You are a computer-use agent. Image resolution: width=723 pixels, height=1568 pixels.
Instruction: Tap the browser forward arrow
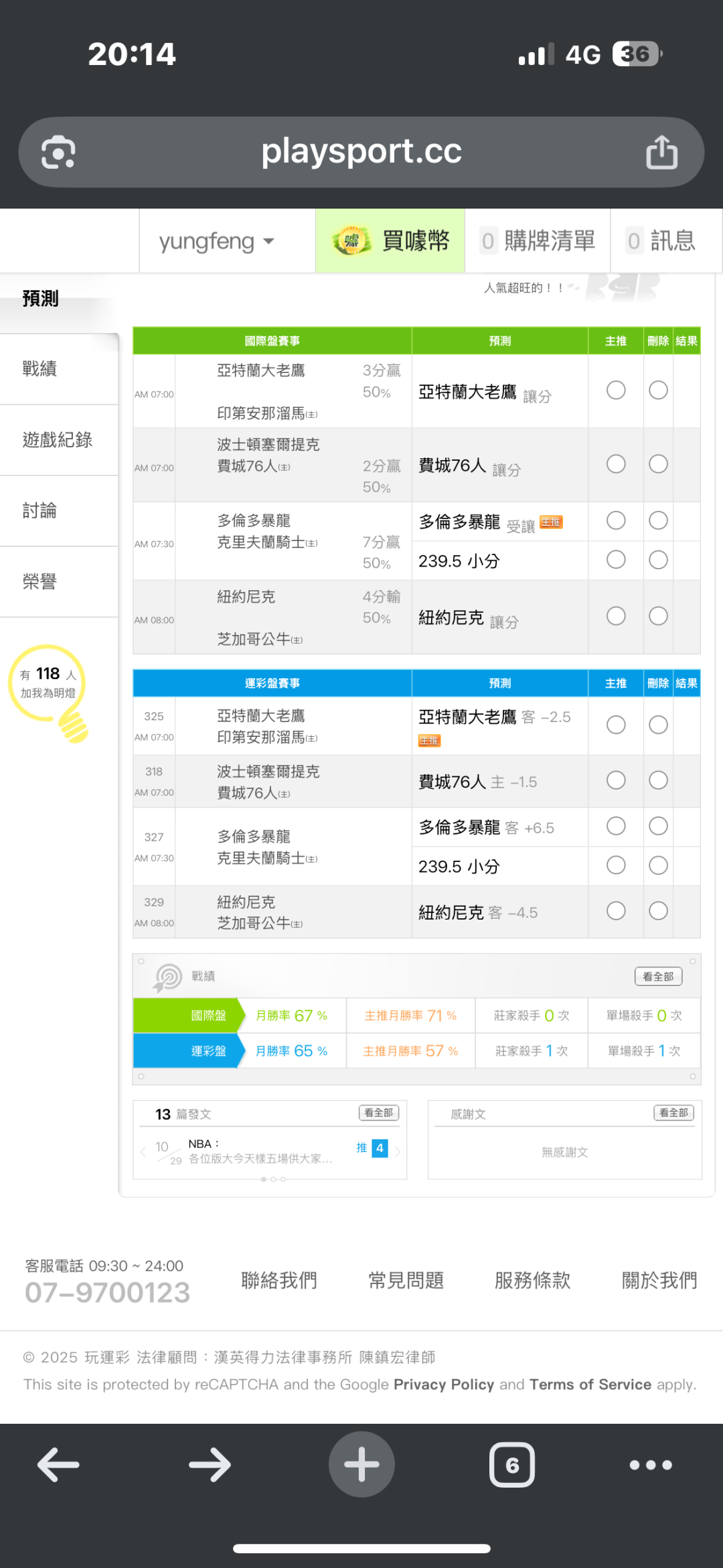210,1465
